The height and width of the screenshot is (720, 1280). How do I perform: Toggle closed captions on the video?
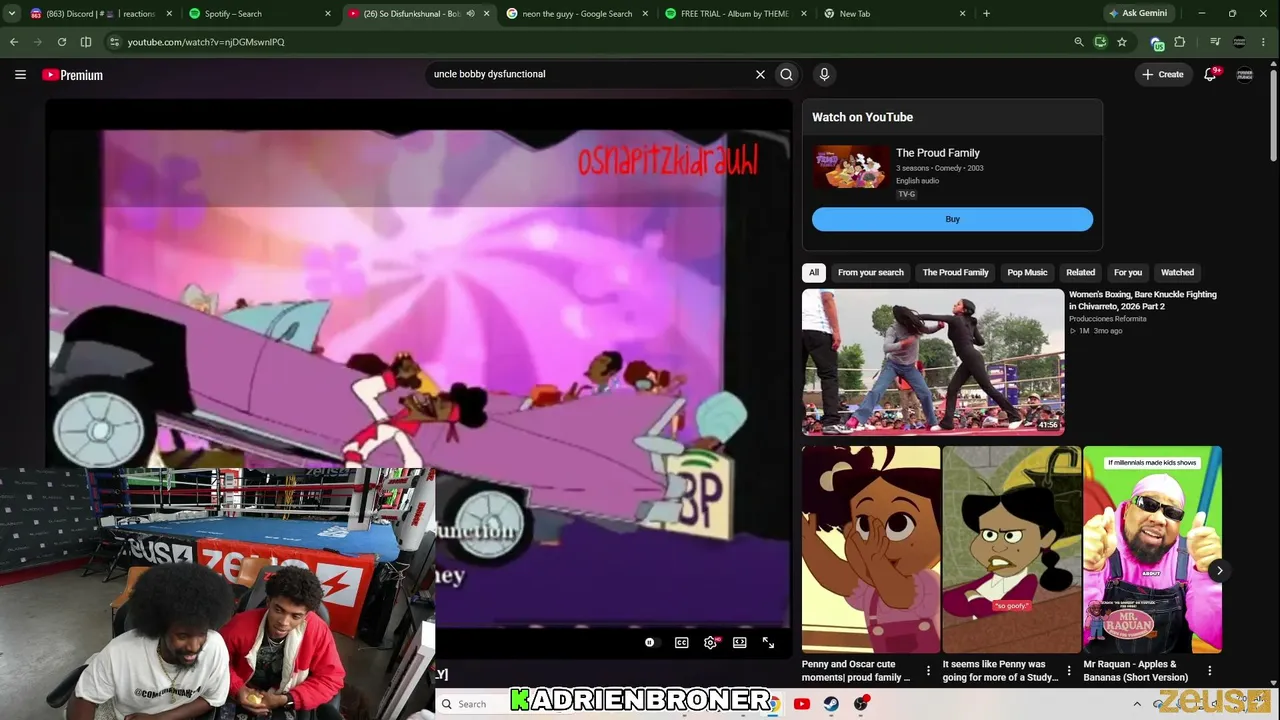tap(682, 642)
